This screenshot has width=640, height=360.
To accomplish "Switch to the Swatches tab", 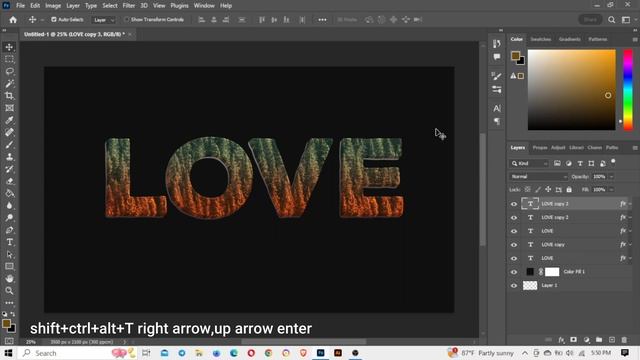I will [x=540, y=39].
